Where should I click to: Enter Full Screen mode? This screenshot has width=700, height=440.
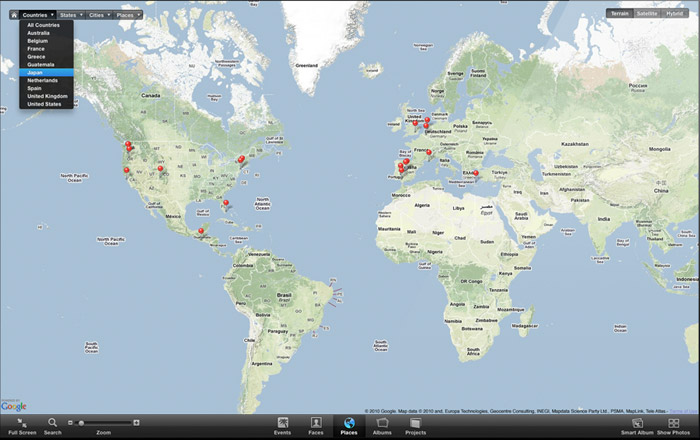tap(21, 424)
